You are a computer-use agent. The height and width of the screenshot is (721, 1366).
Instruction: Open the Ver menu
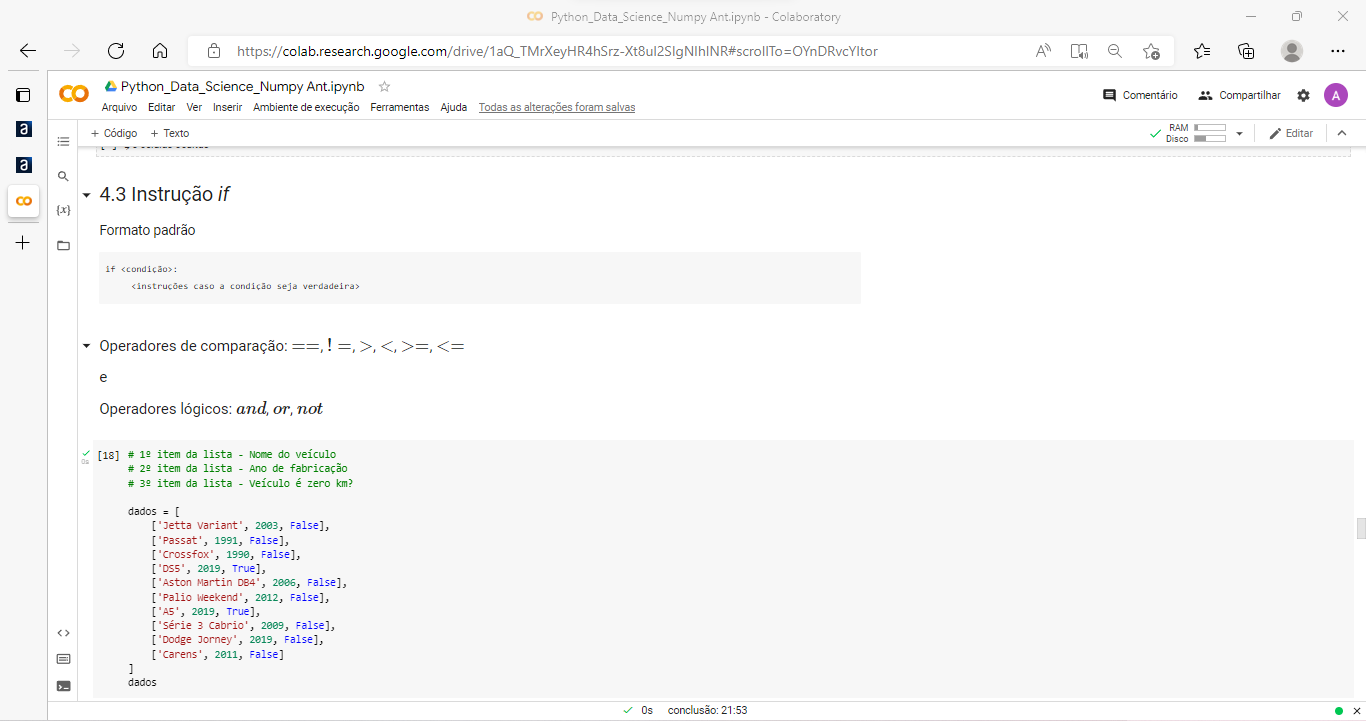(194, 107)
